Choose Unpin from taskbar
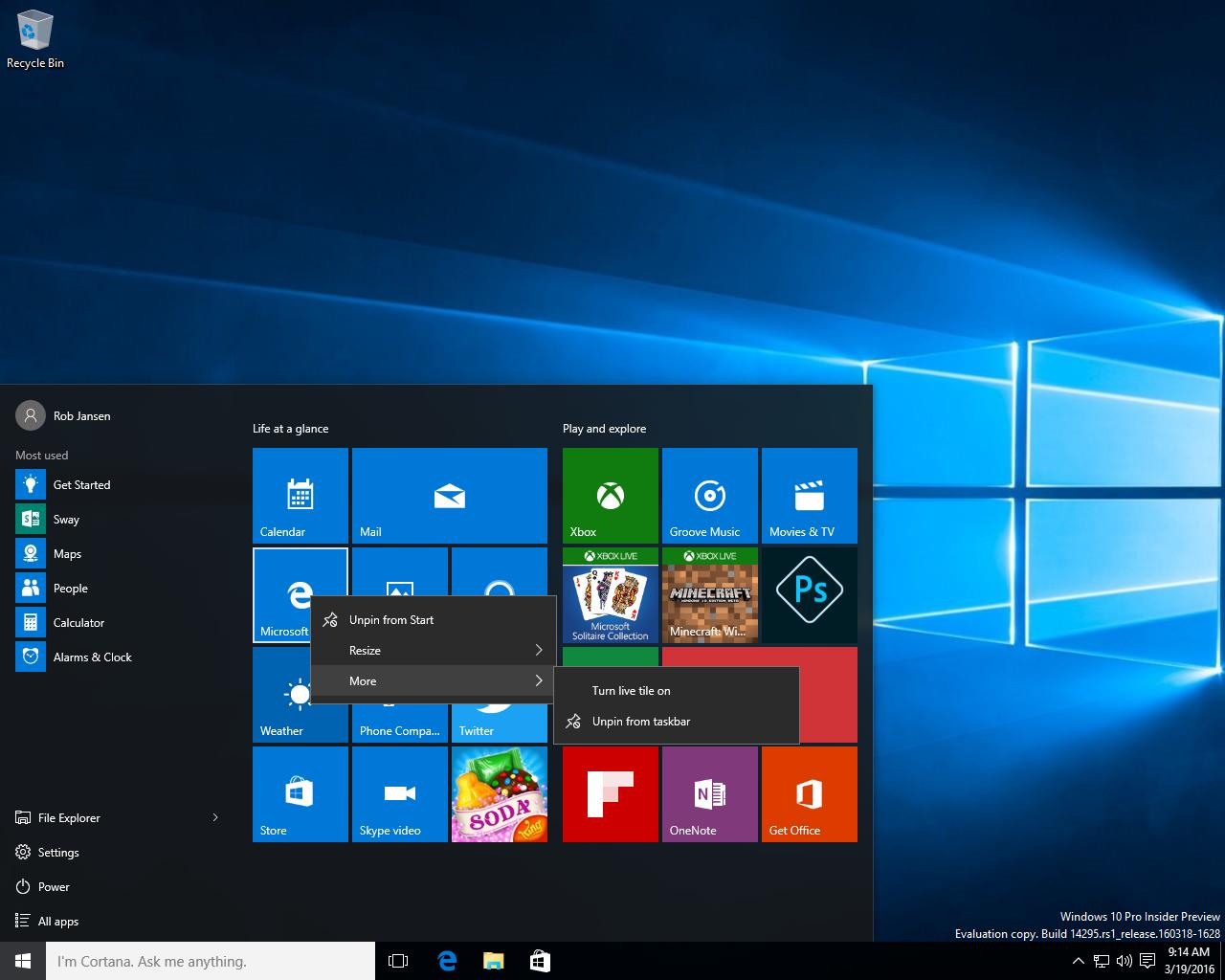This screenshot has height=980, width=1225. 677,722
